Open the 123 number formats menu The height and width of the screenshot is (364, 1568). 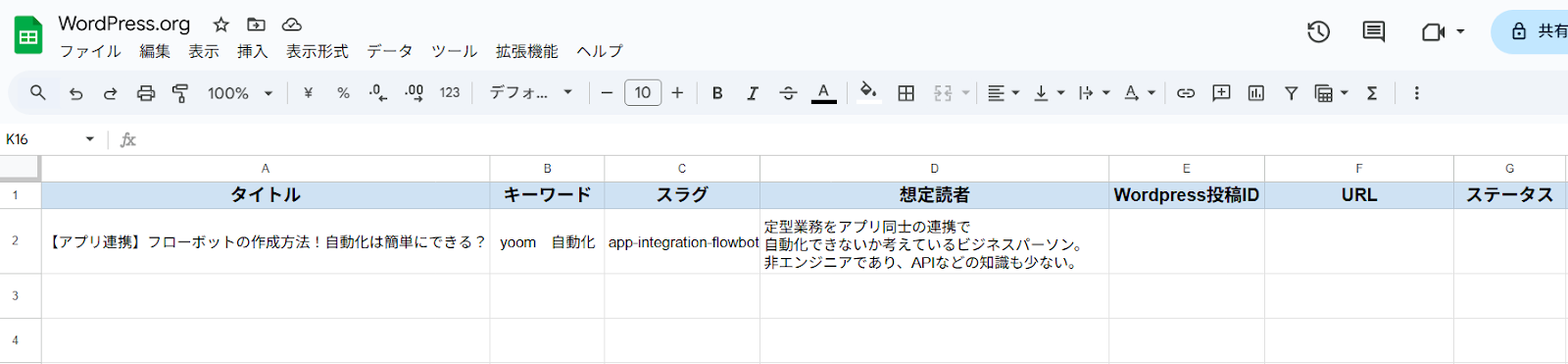click(450, 93)
